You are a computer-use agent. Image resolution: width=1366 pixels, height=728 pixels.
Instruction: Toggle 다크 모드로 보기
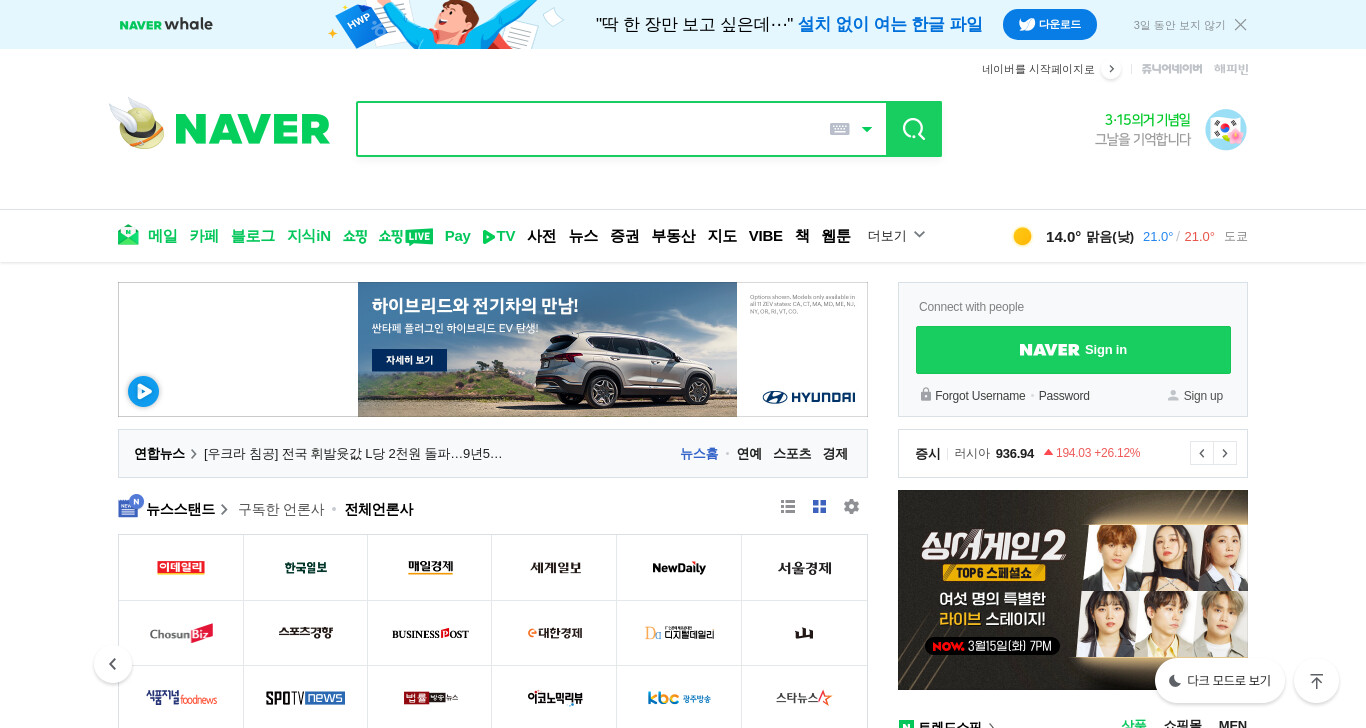1220,681
